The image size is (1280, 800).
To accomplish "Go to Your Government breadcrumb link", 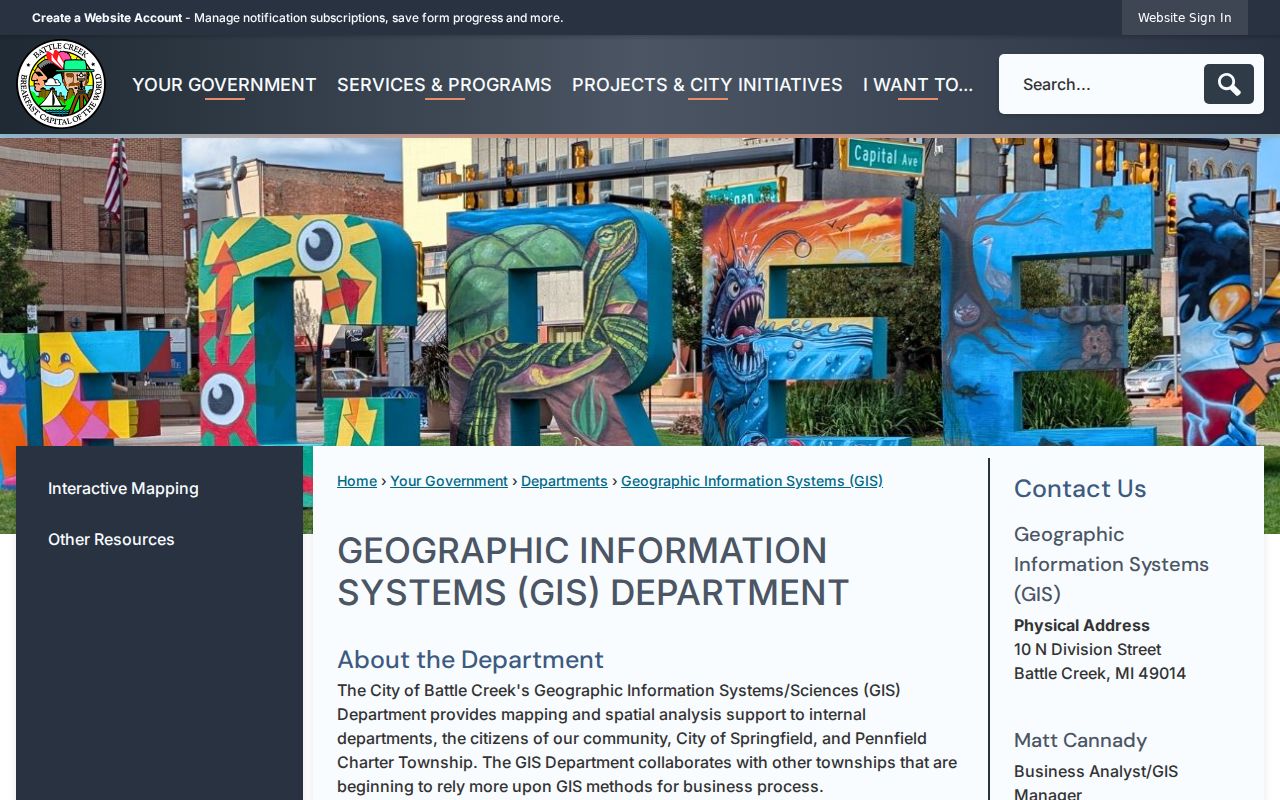I will coord(449,481).
